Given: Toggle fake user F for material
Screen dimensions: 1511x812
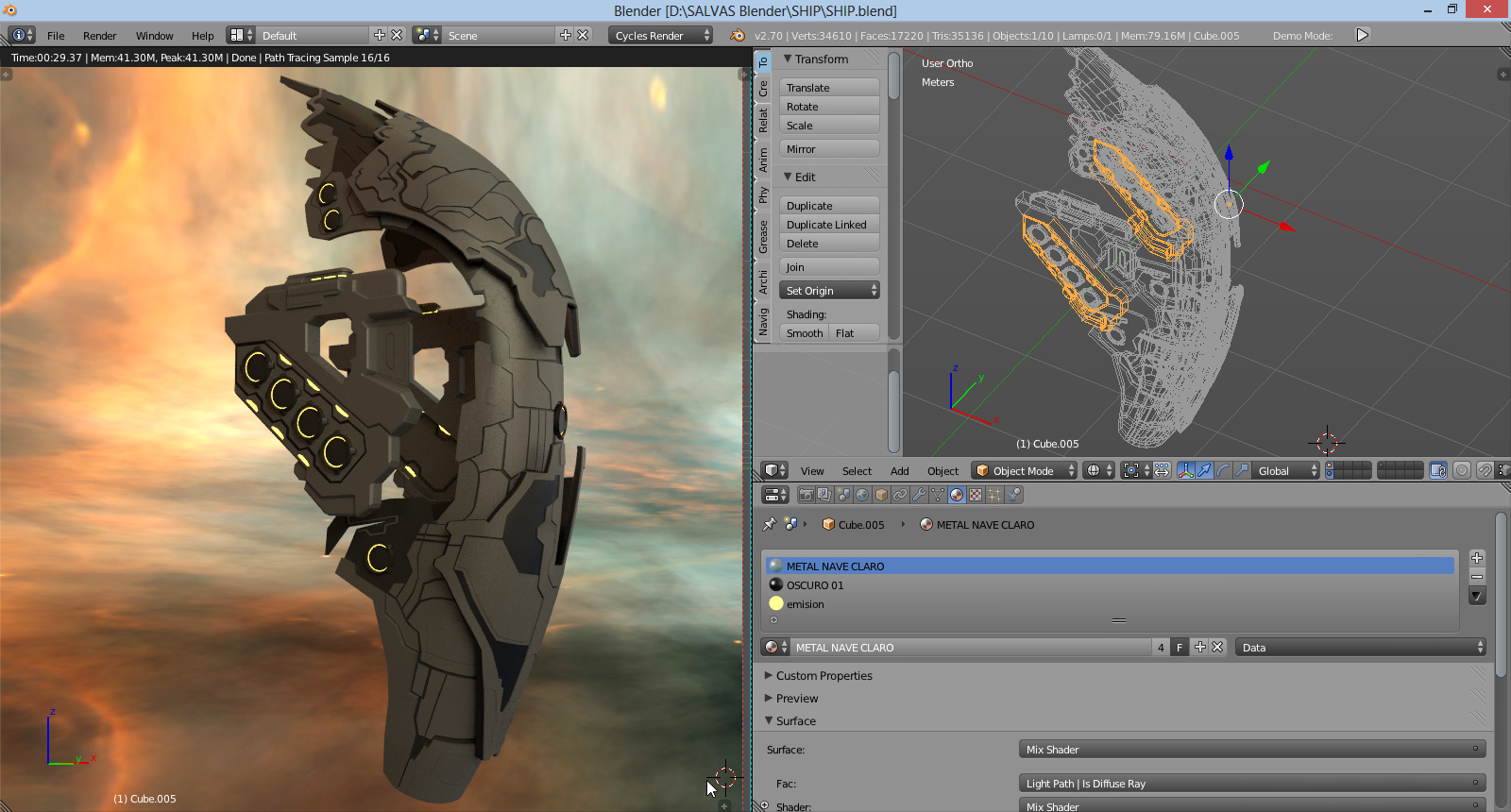Looking at the screenshot, I should [1180, 648].
